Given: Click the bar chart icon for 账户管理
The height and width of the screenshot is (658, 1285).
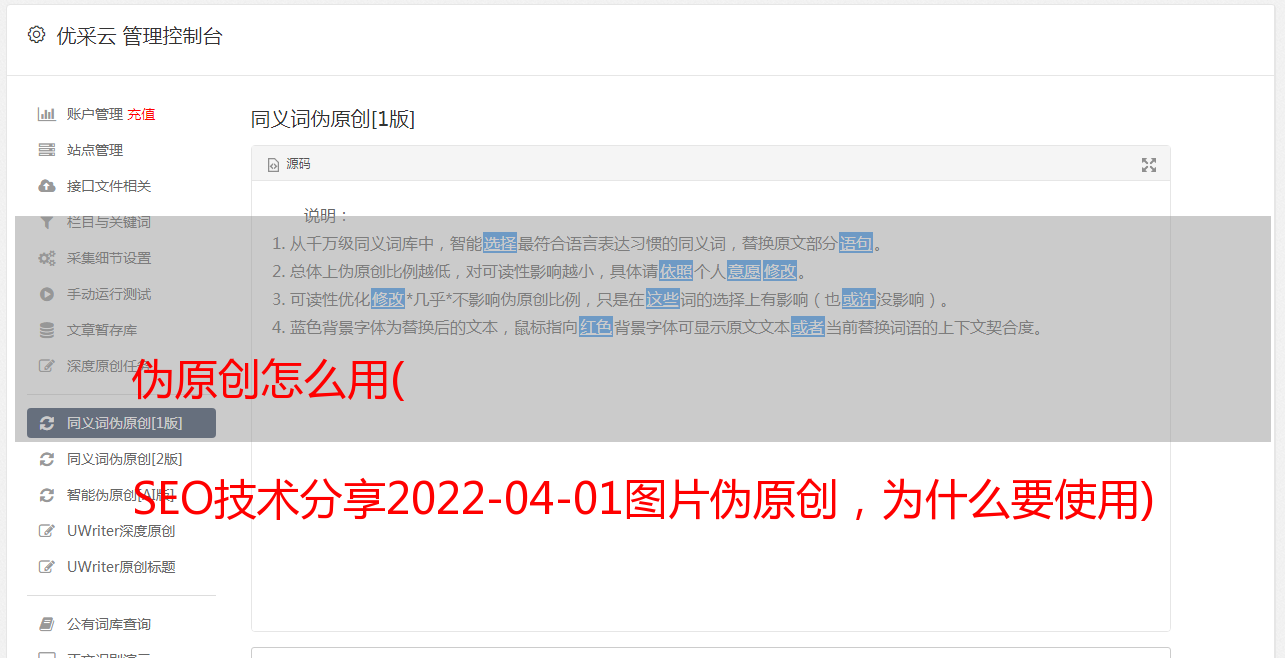Looking at the screenshot, I should point(46,114).
